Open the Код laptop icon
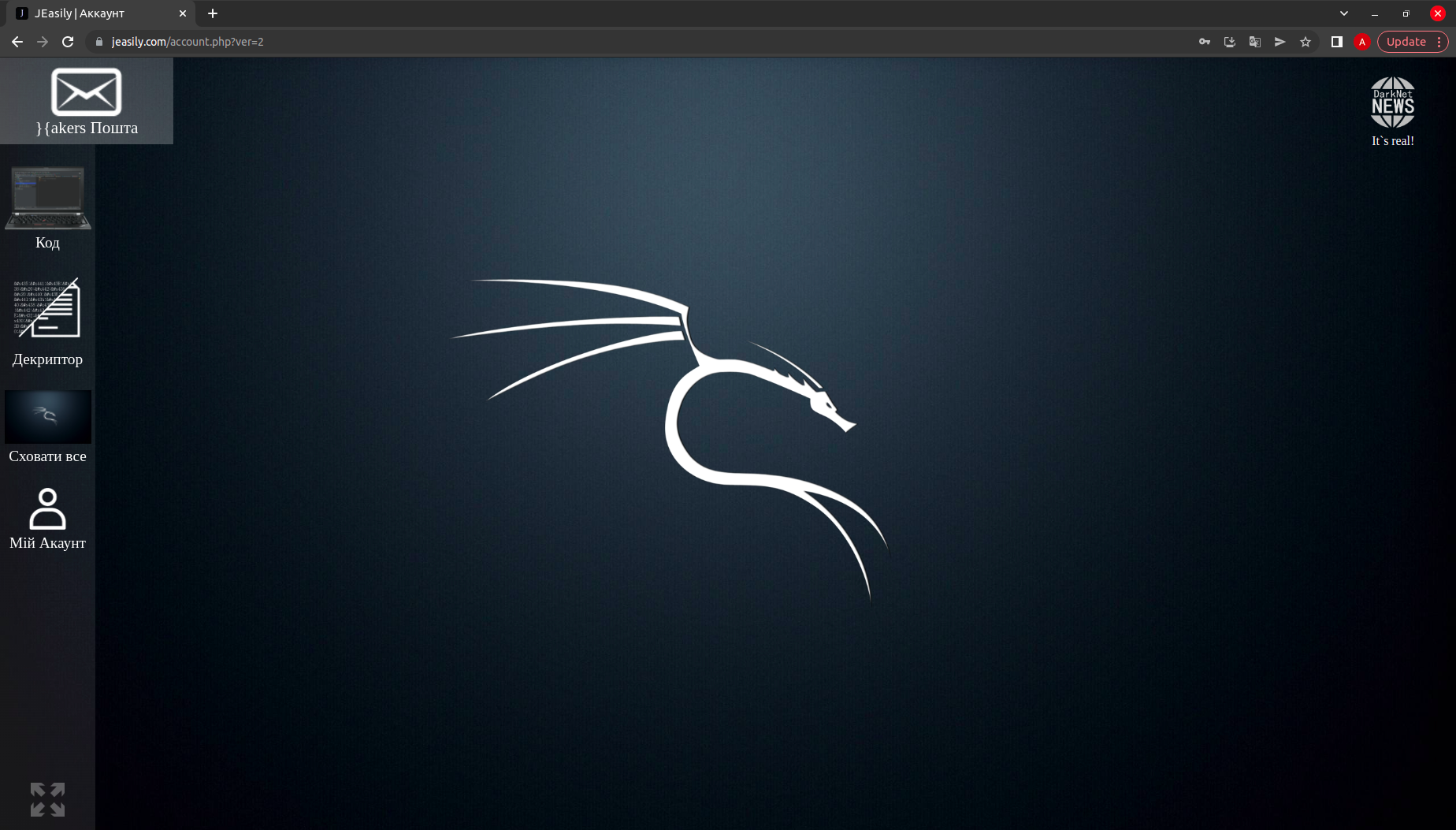Viewport: 1456px width, 830px height. (x=48, y=199)
